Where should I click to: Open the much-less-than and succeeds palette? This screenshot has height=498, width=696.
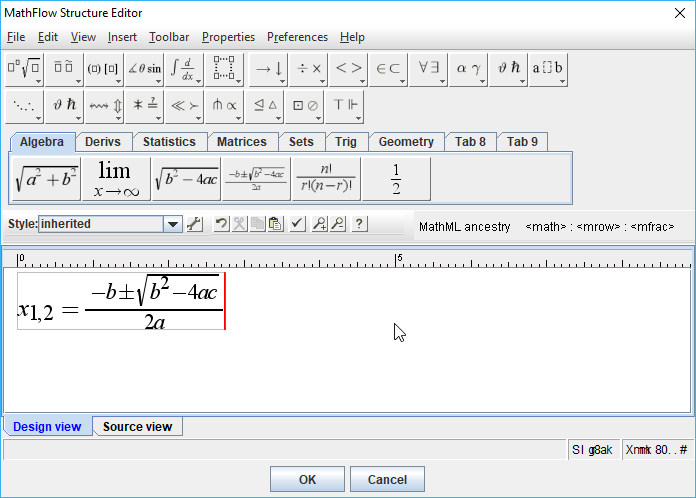tap(184, 106)
